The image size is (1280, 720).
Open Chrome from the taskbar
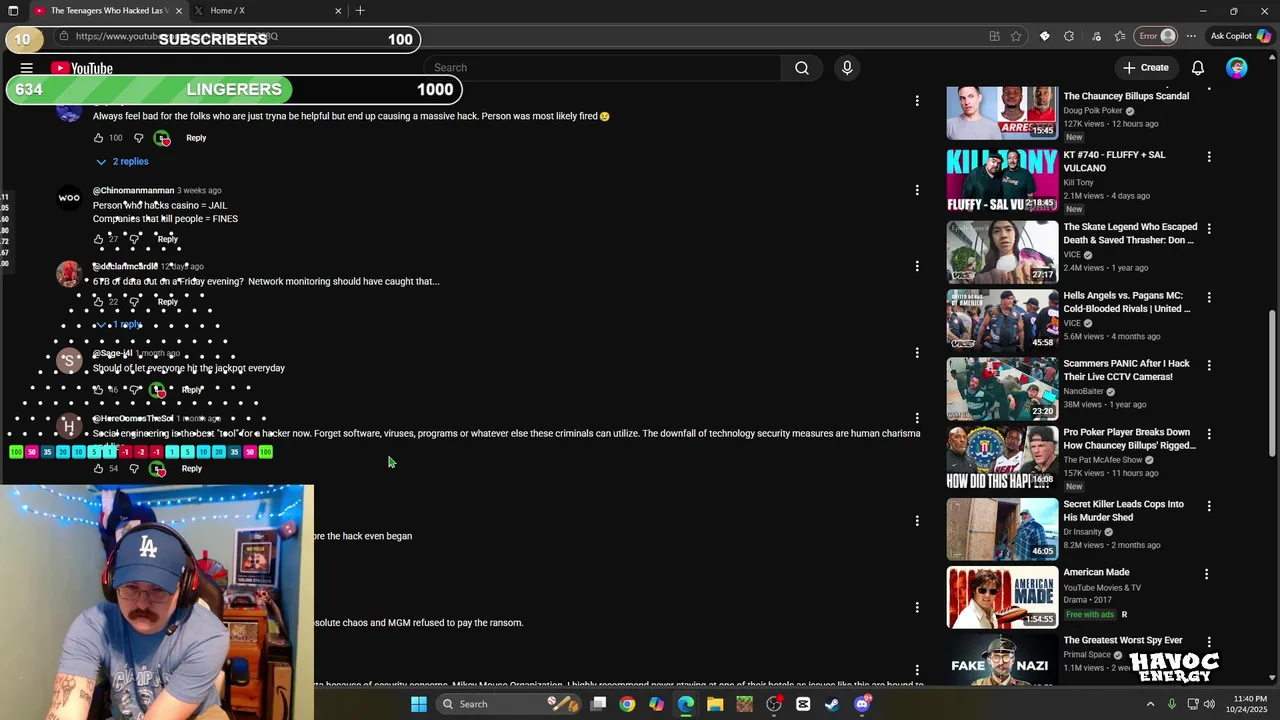pyautogui.click(x=627, y=704)
